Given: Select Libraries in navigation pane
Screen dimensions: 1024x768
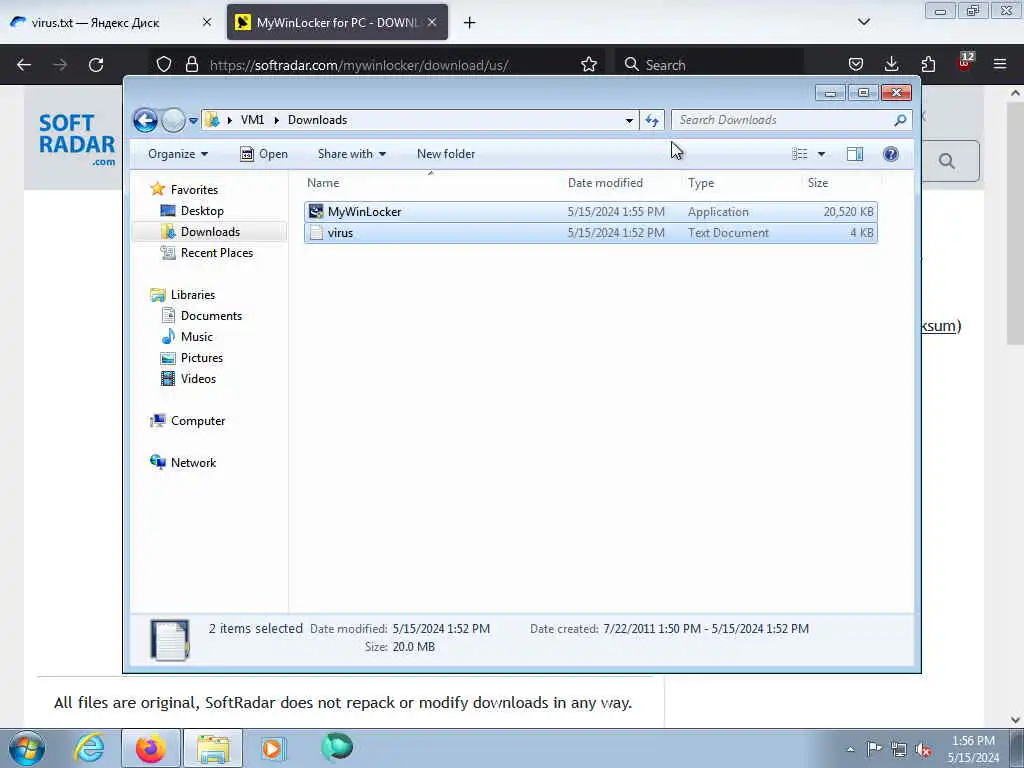Looking at the screenshot, I should pos(193,295).
